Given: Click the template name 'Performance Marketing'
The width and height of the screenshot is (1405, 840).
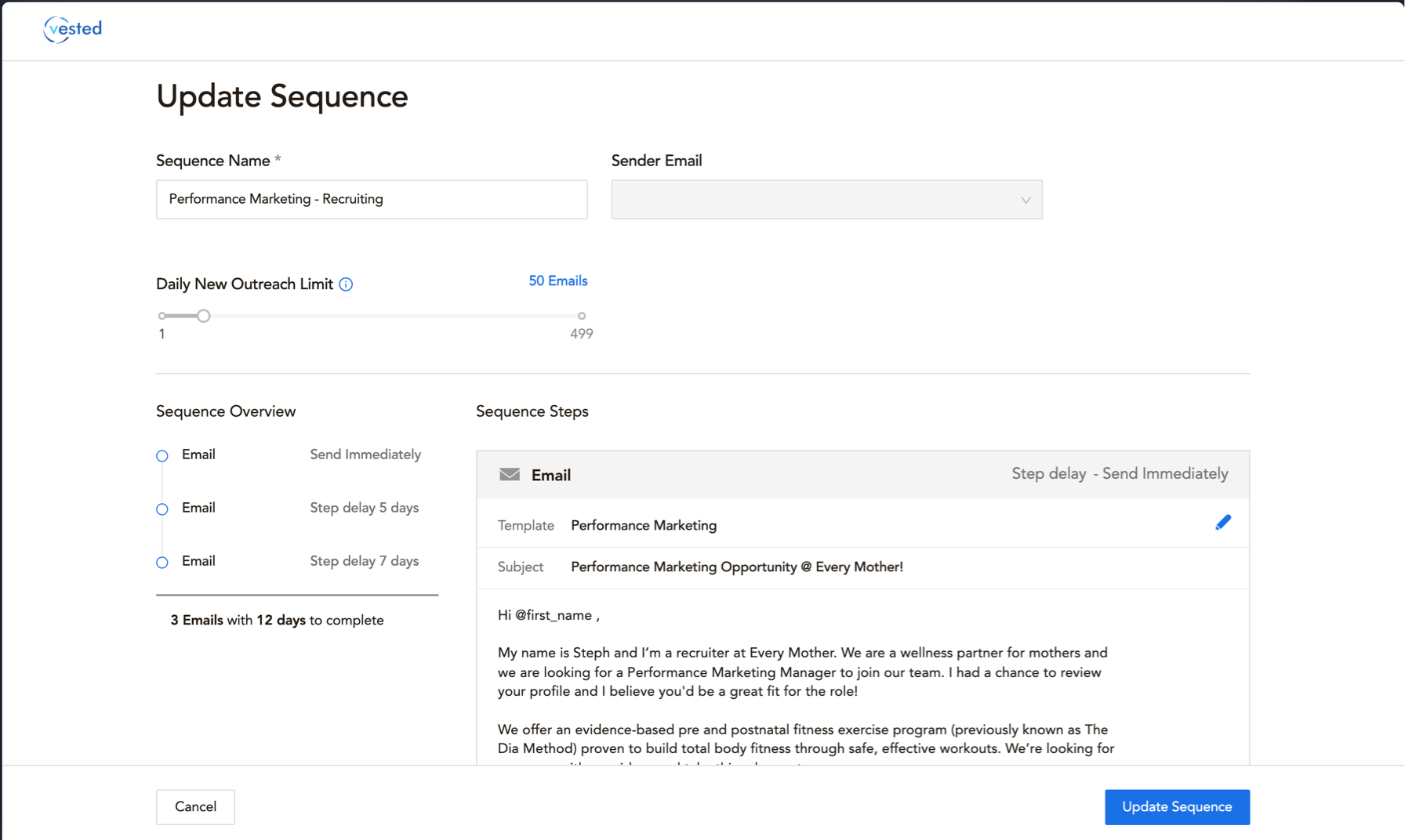Looking at the screenshot, I should [x=644, y=526].
